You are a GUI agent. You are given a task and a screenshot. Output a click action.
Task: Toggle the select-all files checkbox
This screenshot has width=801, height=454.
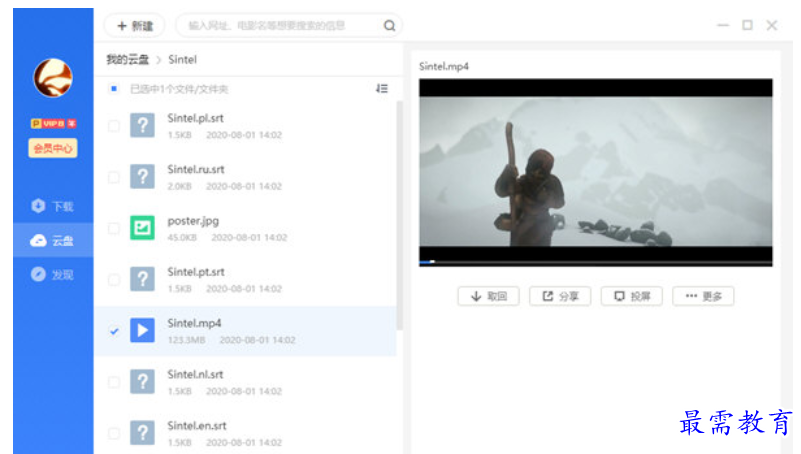(114, 89)
